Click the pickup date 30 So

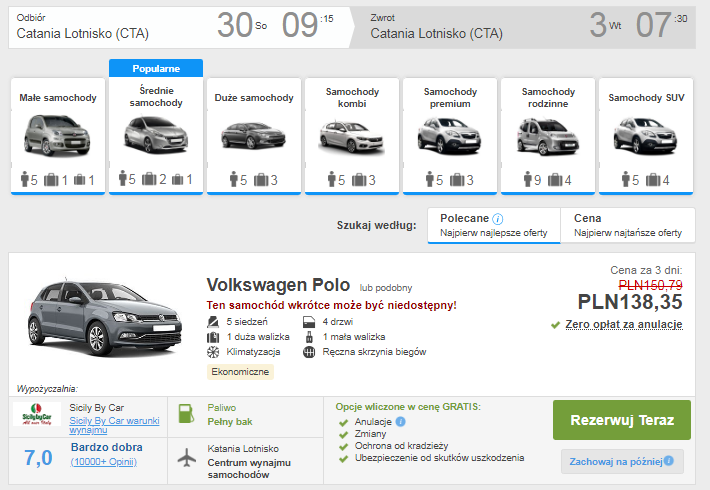(x=242, y=25)
